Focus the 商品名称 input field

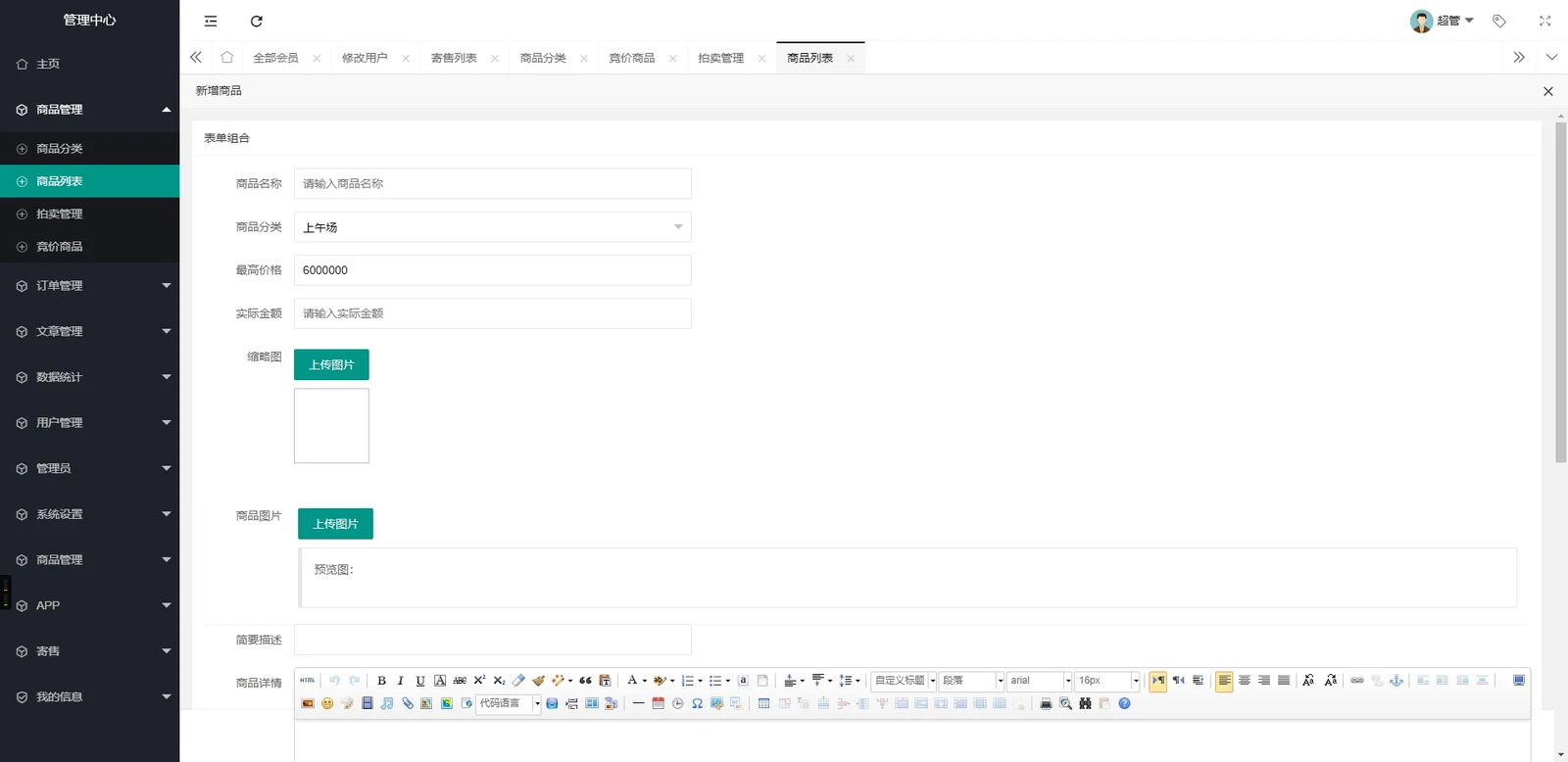pos(493,183)
